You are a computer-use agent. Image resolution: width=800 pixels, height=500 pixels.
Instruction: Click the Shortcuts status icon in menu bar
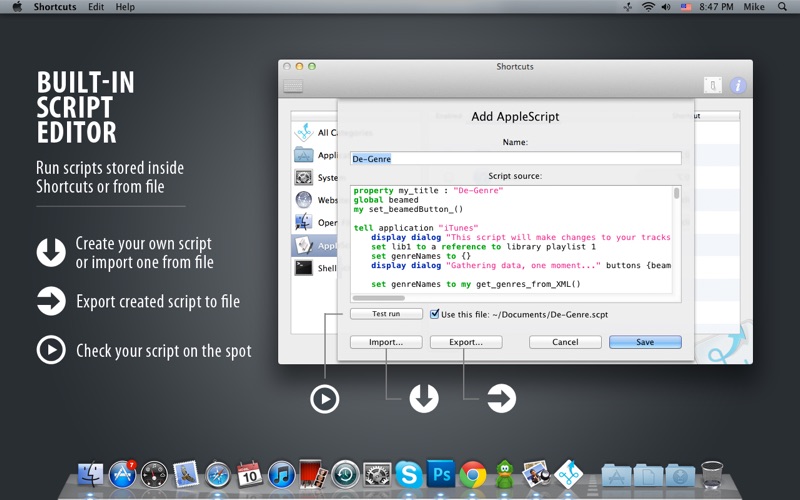point(628,7)
